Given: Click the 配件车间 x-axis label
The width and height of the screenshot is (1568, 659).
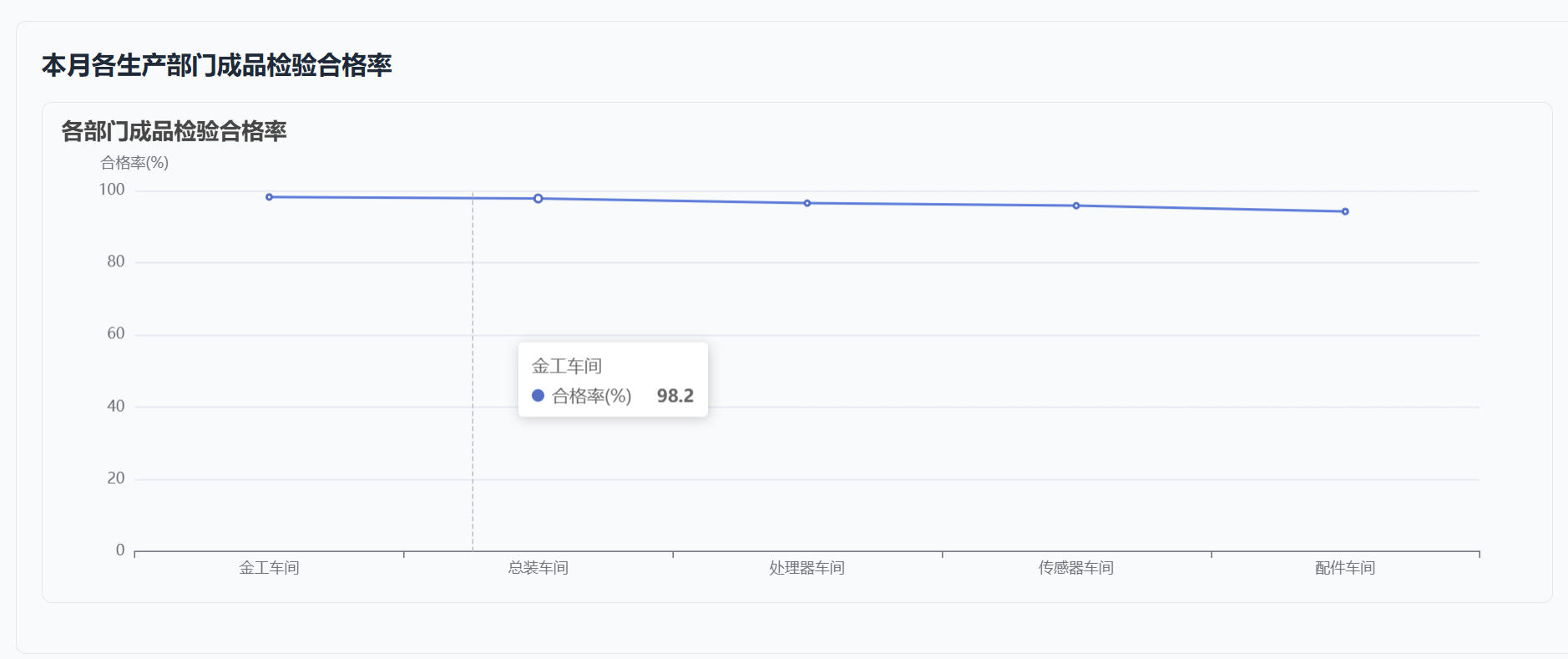Looking at the screenshot, I should 1345,568.
